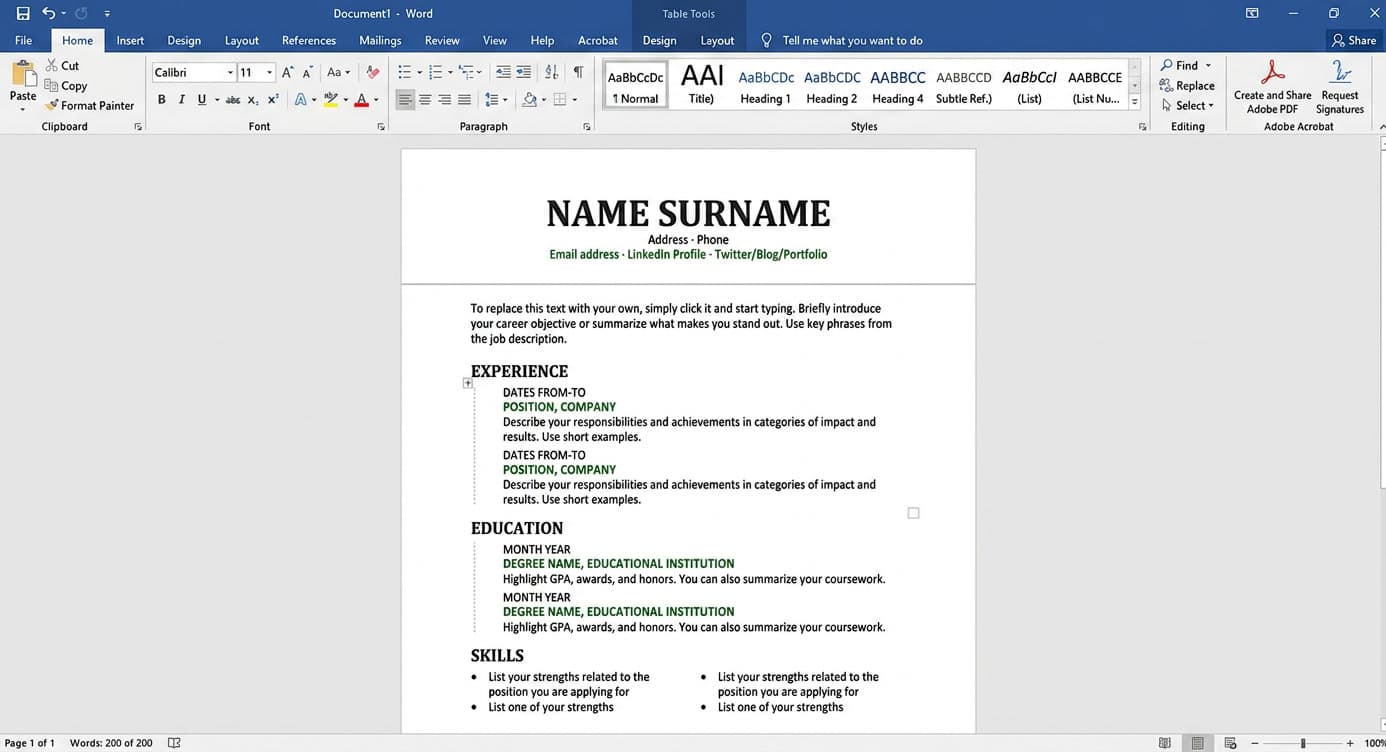Switch to the Review tab
1386x752 pixels.
[442, 40]
